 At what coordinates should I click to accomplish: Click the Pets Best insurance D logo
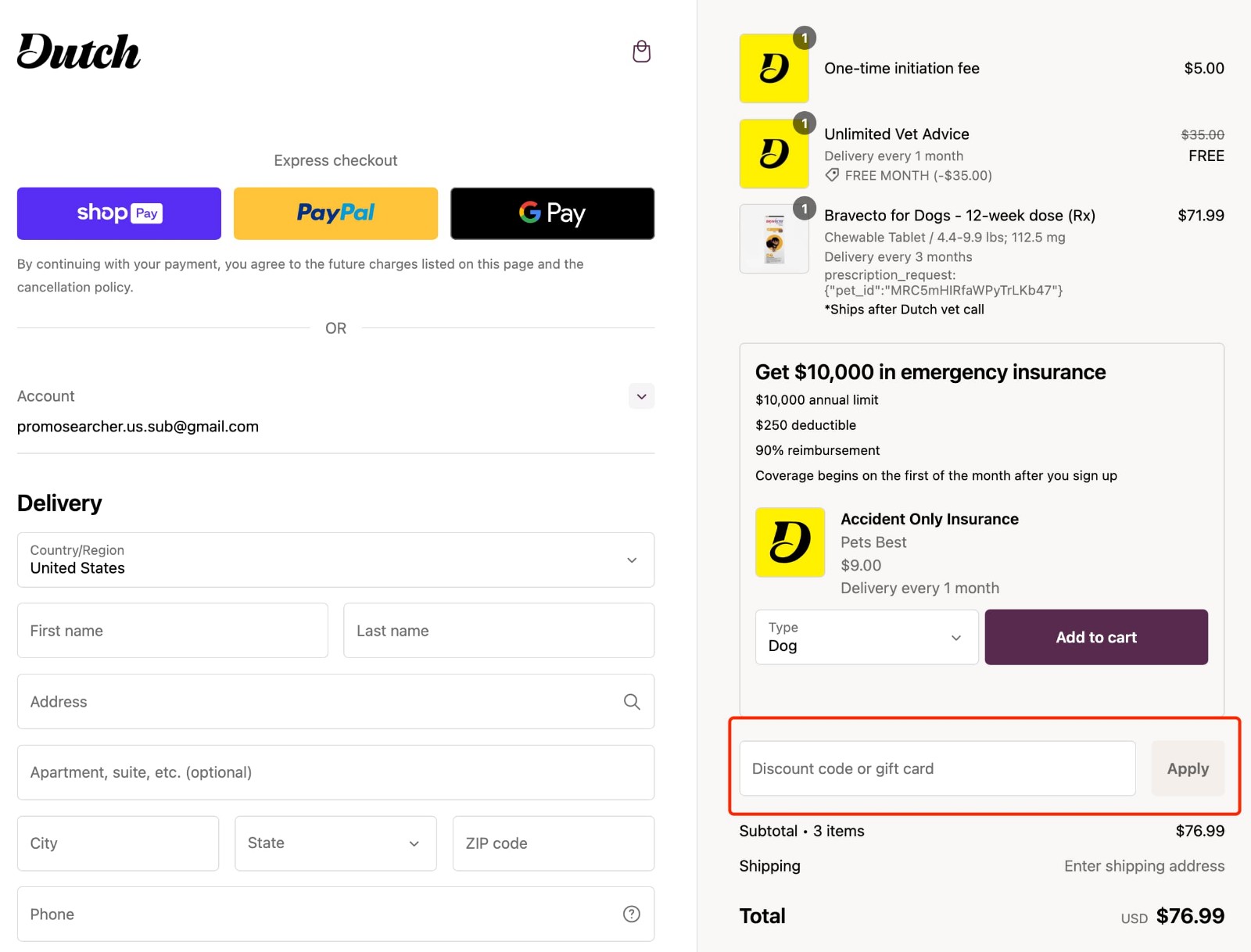(790, 542)
